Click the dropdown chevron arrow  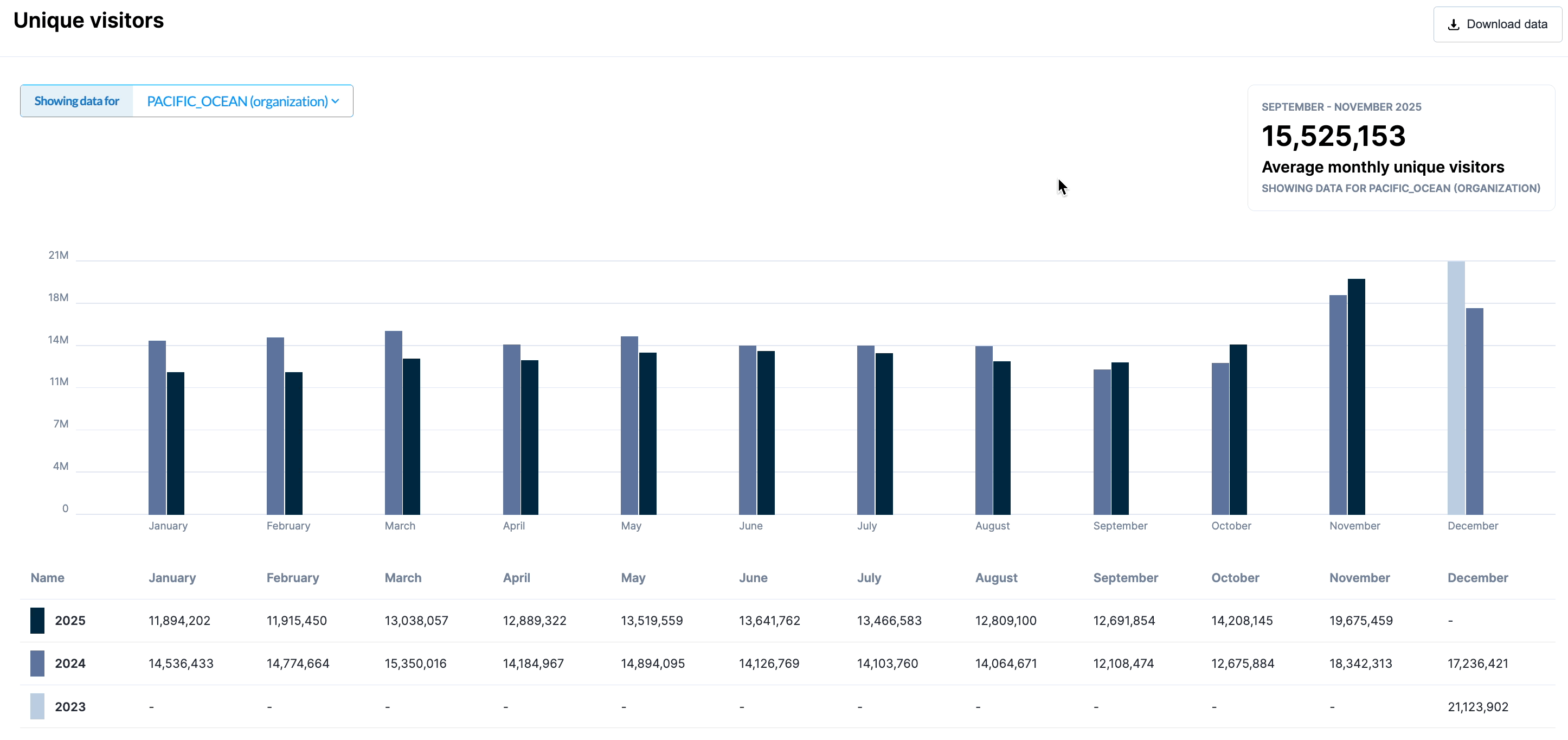click(336, 101)
